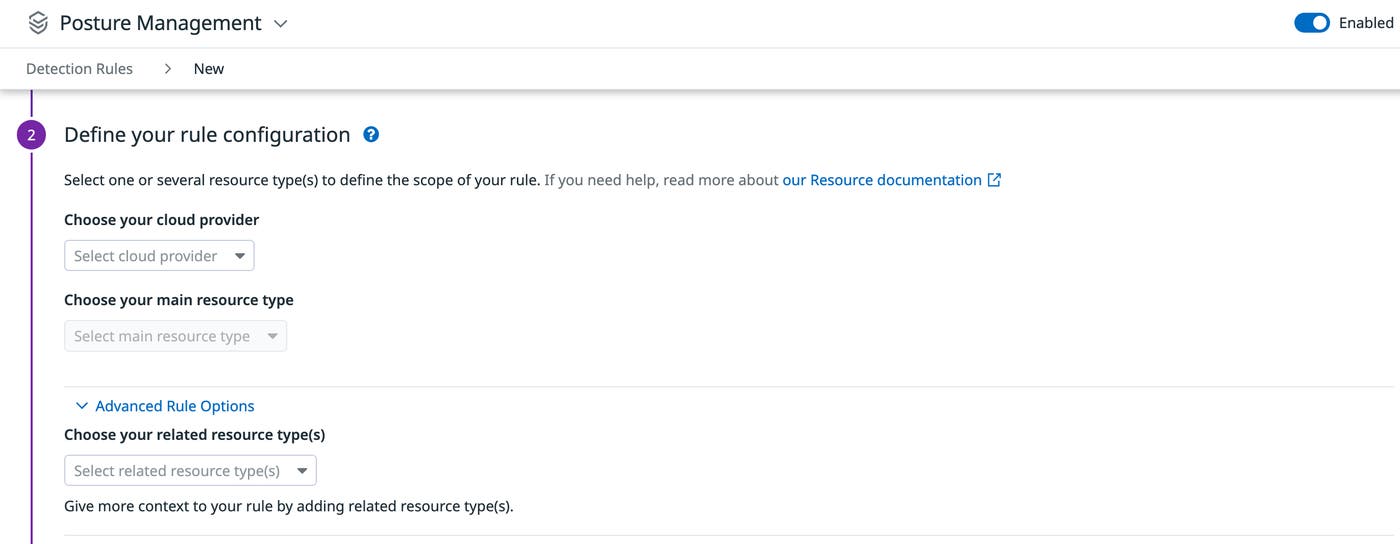Click the Define your rule configuration heading
Viewport: 1400px width, 544px height.
tap(207, 134)
